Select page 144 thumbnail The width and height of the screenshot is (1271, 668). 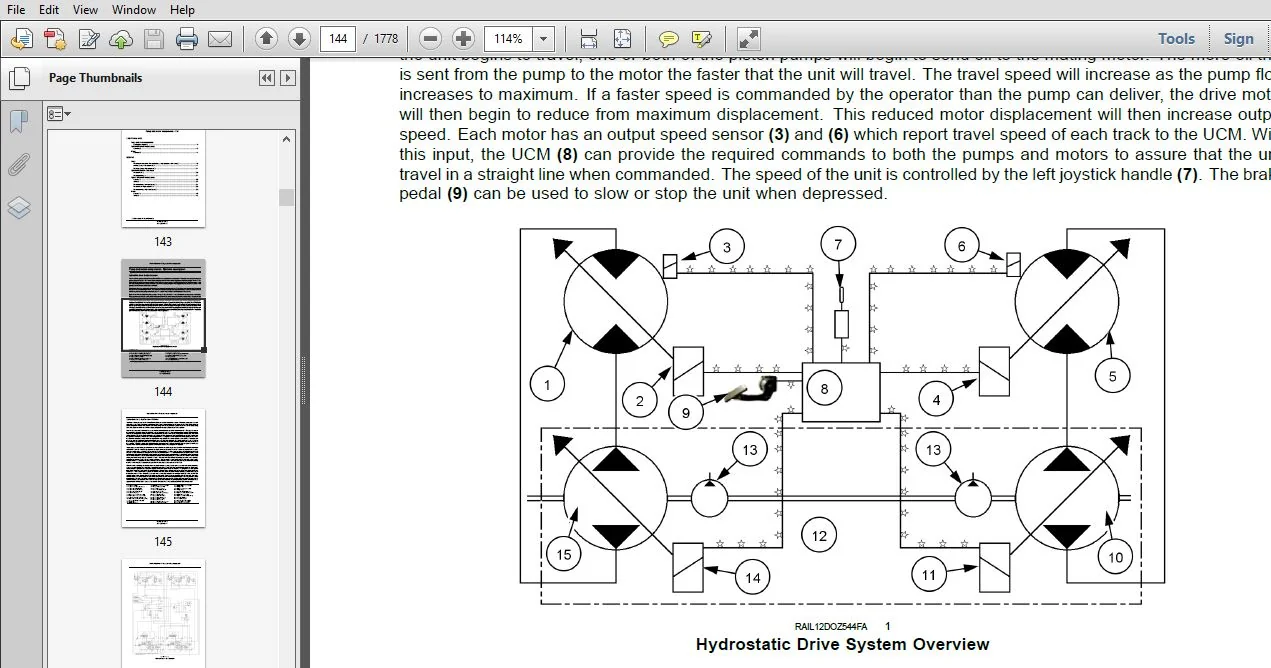(x=163, y=318)
